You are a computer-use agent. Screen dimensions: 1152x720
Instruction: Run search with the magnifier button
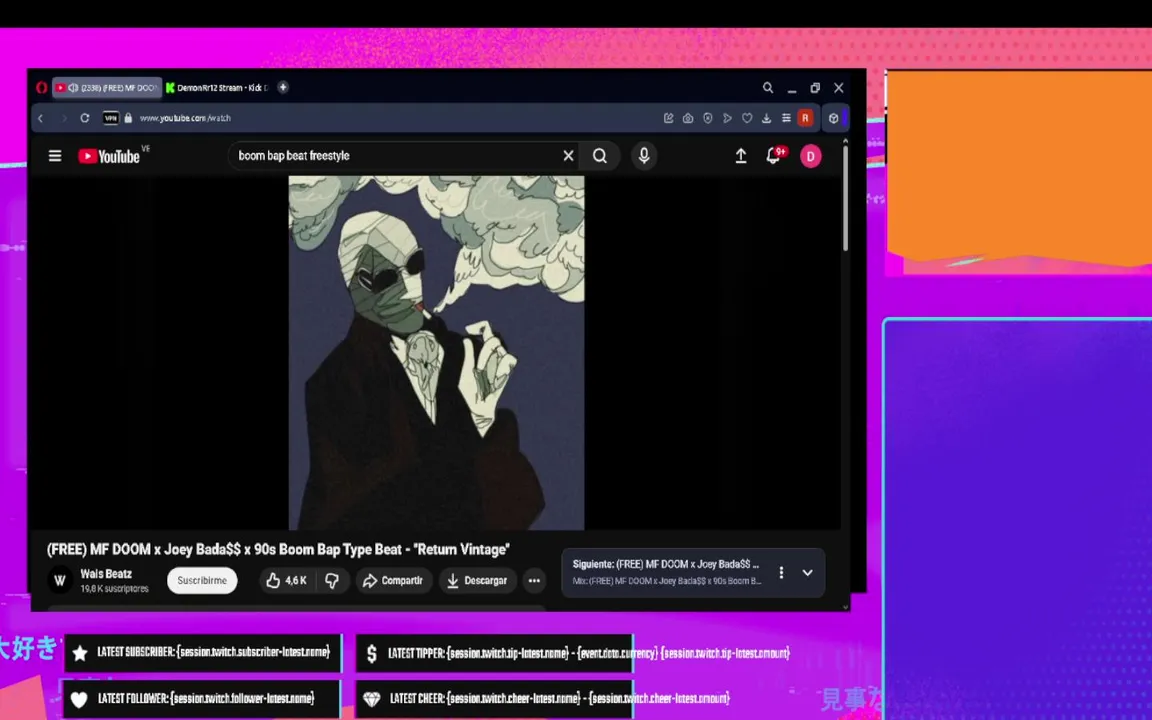pyautogui.click(x=600, y=156)
